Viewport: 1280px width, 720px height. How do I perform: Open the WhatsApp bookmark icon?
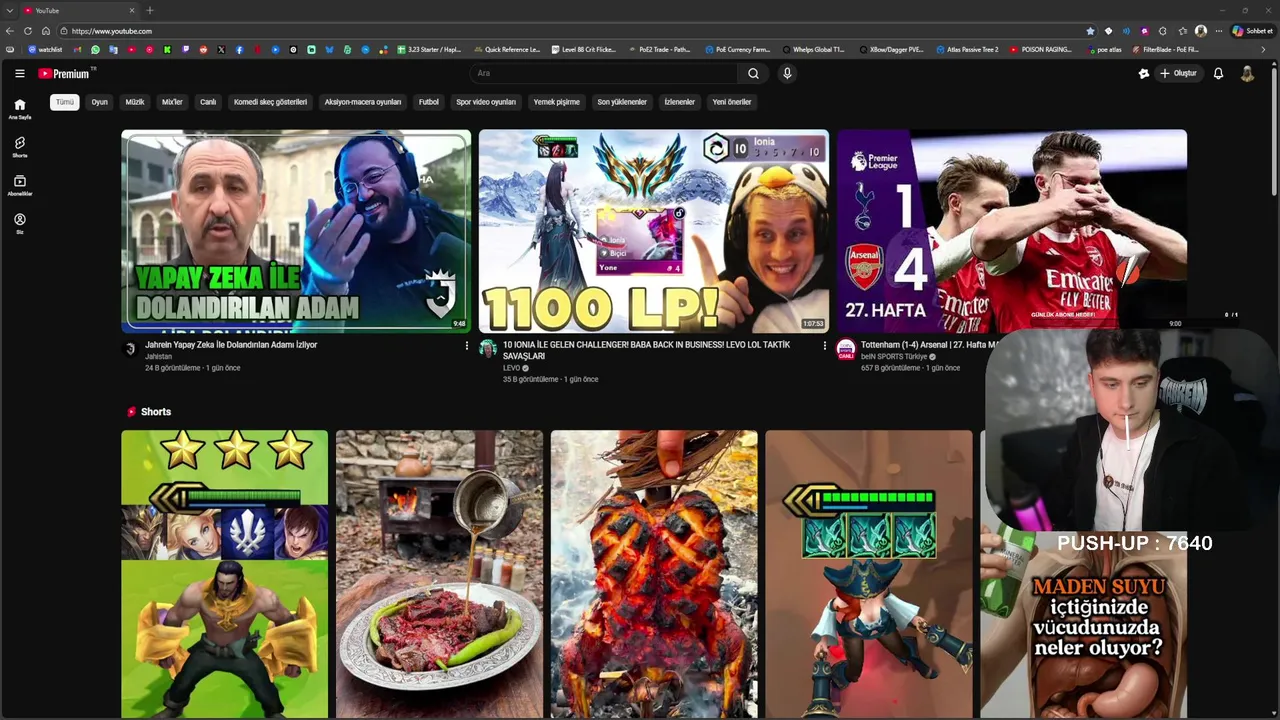coord(95,49)
